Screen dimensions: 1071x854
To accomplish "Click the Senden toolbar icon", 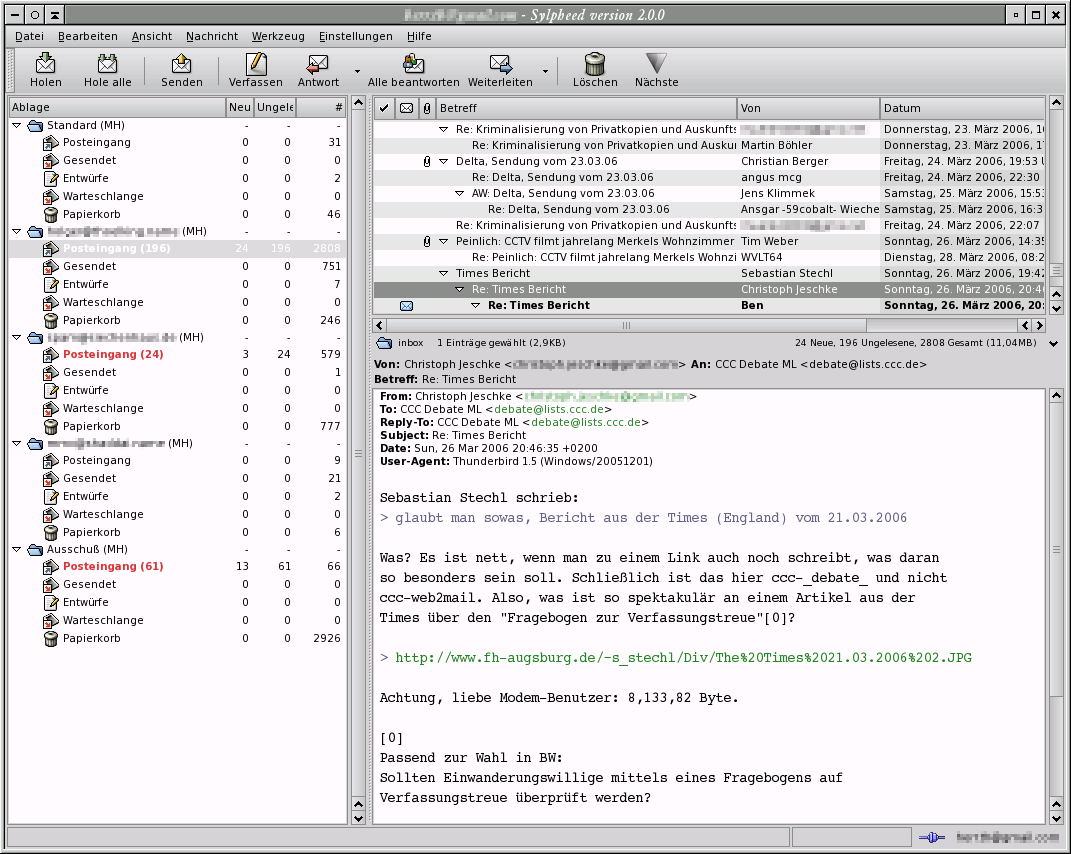I will (x=181, y=65).
